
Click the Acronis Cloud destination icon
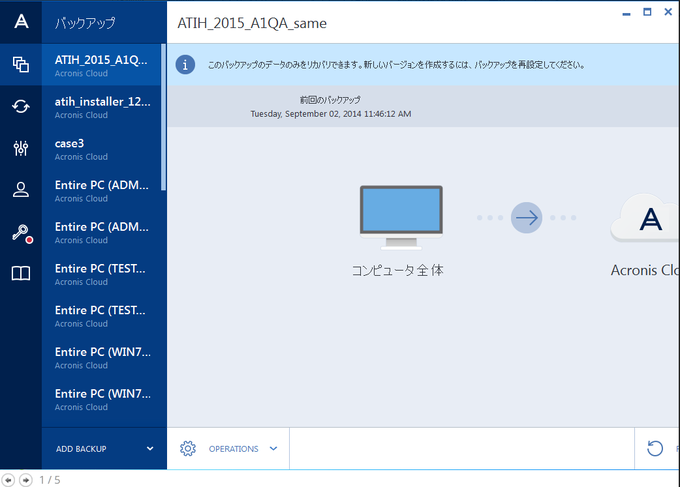click(645, 218)
